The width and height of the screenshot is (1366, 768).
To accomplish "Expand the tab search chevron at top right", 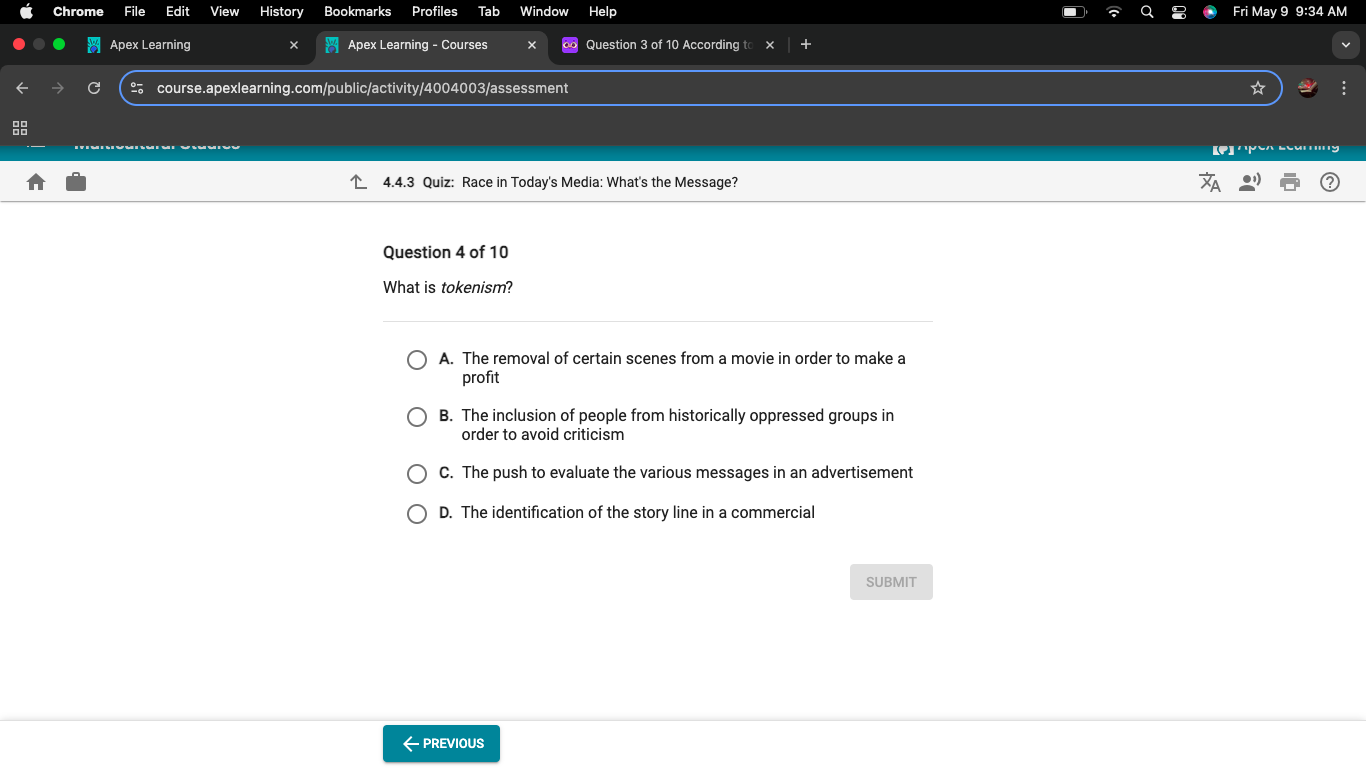I will point(1344,45).
